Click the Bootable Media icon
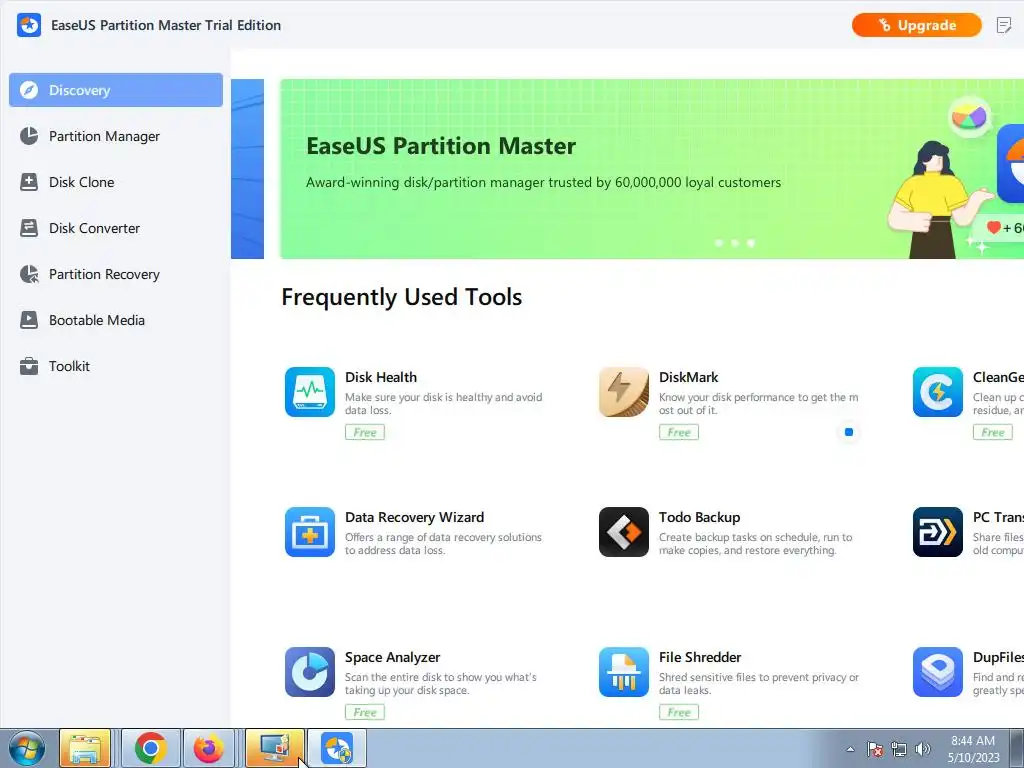Screen dimensions: 1024x768 pos(29,320)
